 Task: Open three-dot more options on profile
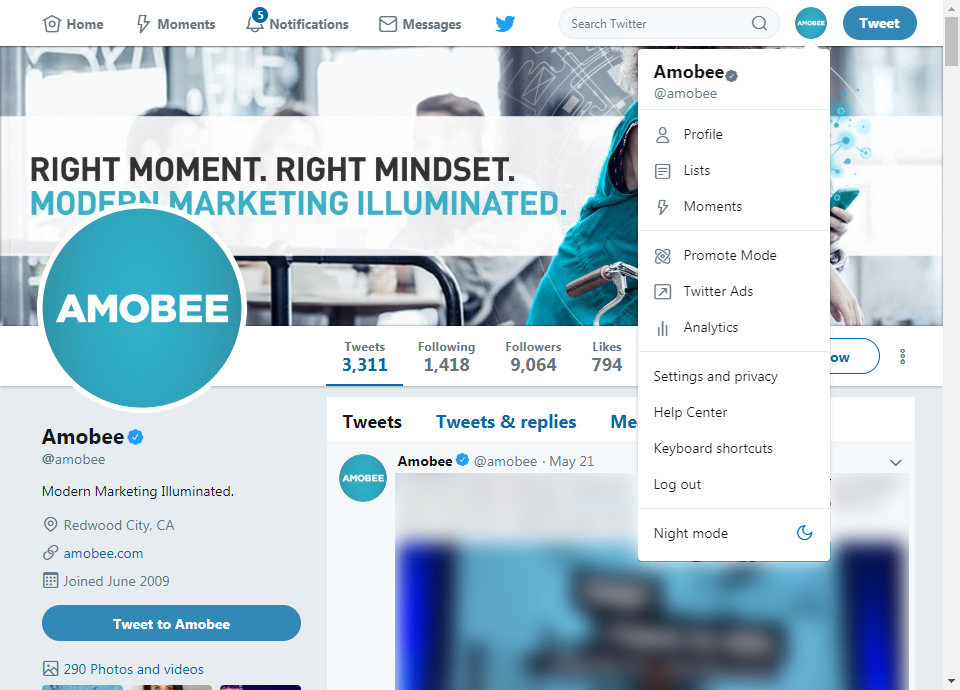902,357
